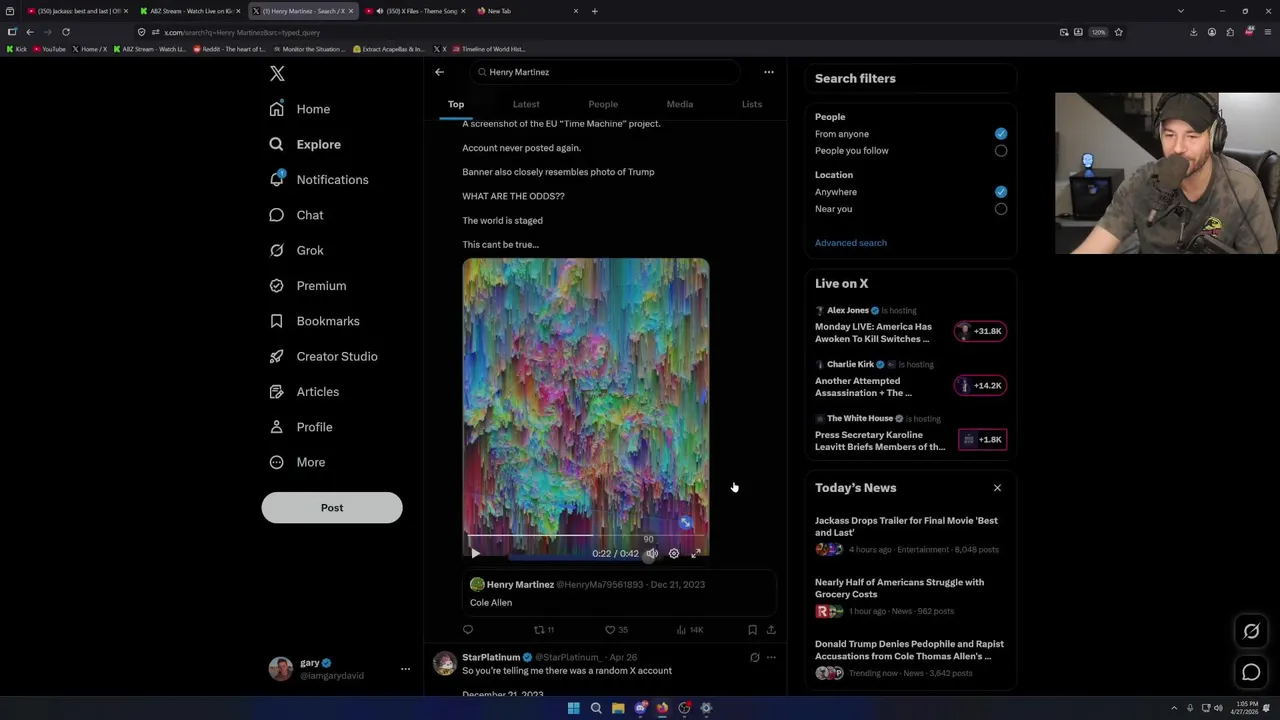The height and width of the screenshot is (720, 1280).
Task: Open Charlie Kirk Another Attempted Assassination stream
Action: click(910, 381)
